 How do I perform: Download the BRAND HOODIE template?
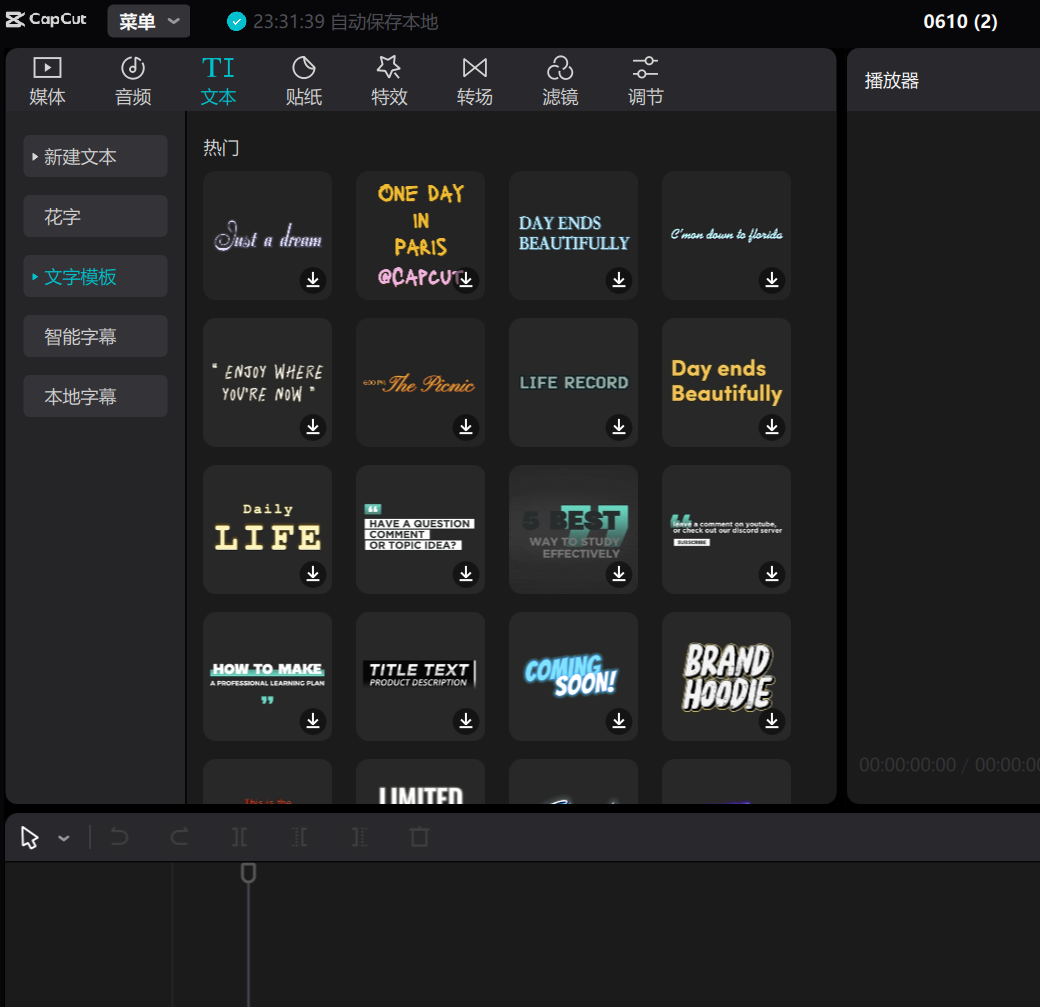[x=772, y=720]
